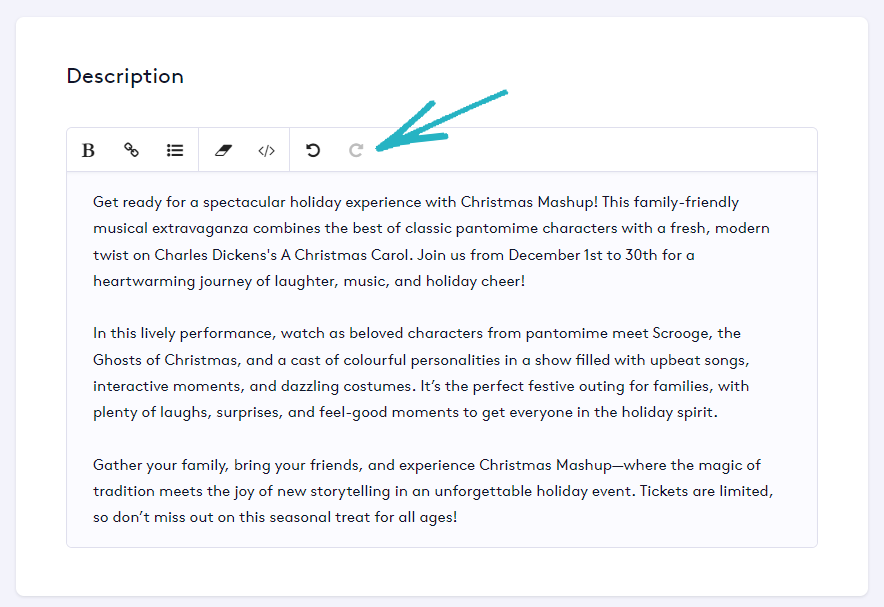Click the blank line between first two paragraphs

pyautogui.click(x=400, y=307)
